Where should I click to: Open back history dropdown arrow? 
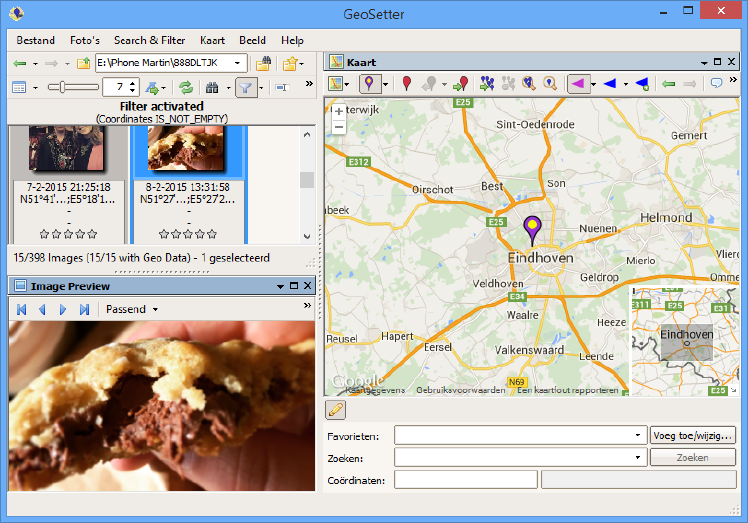pos(35,63)
